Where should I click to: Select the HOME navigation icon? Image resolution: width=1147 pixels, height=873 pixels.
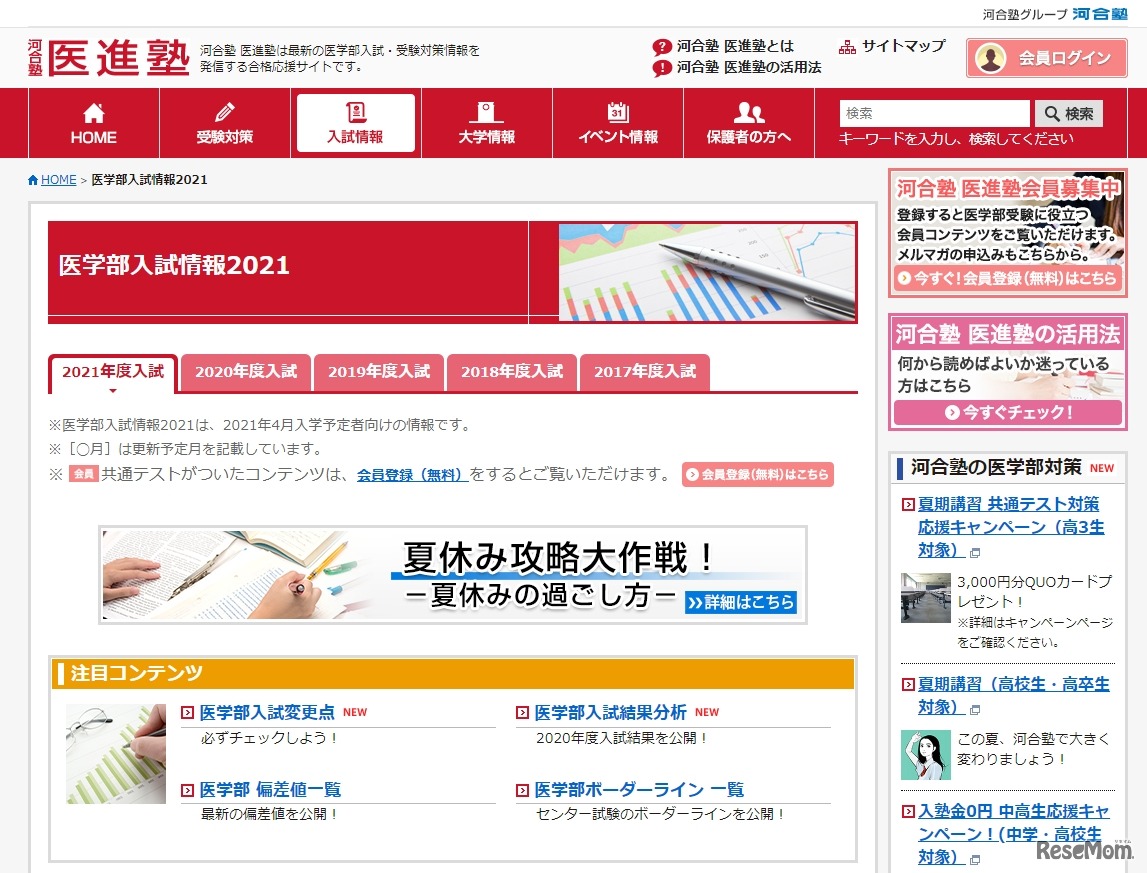click(x=91, y=112)
